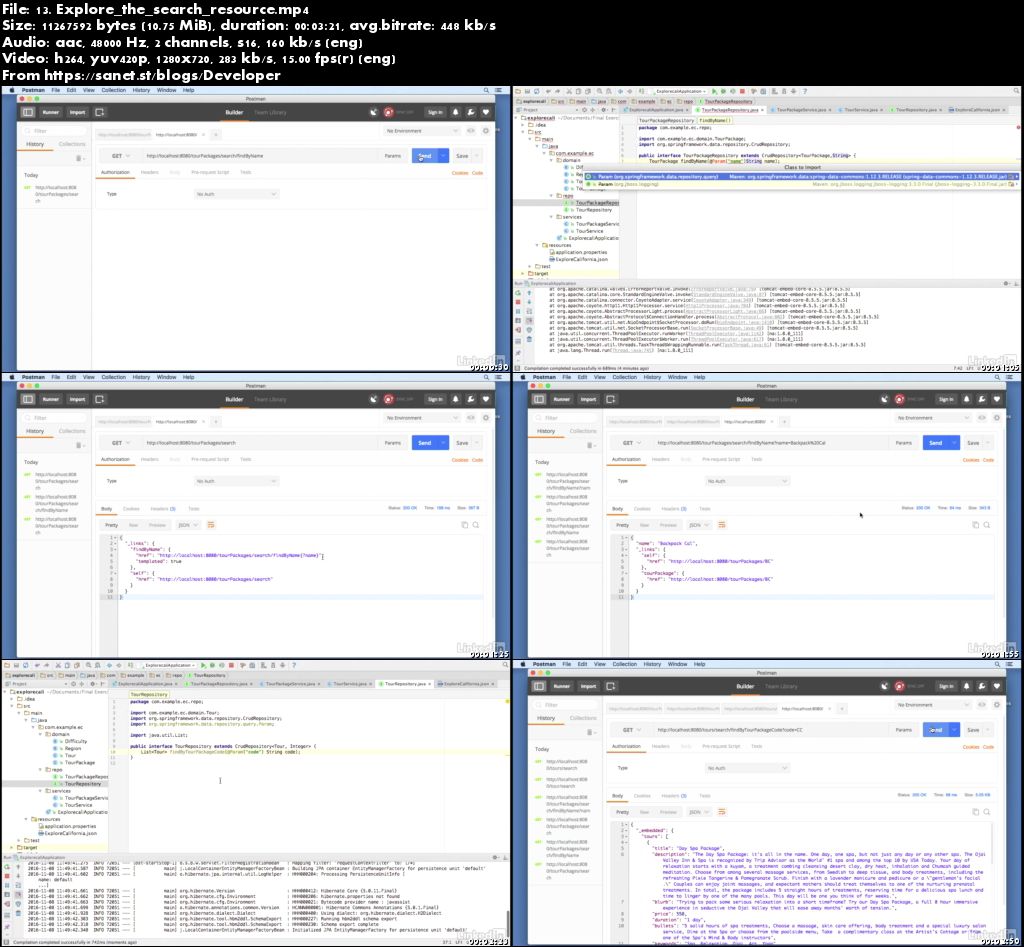
Task: Click URL field in middle-right Postman frame
Action: pyautogui.click(x=771, y=443)
